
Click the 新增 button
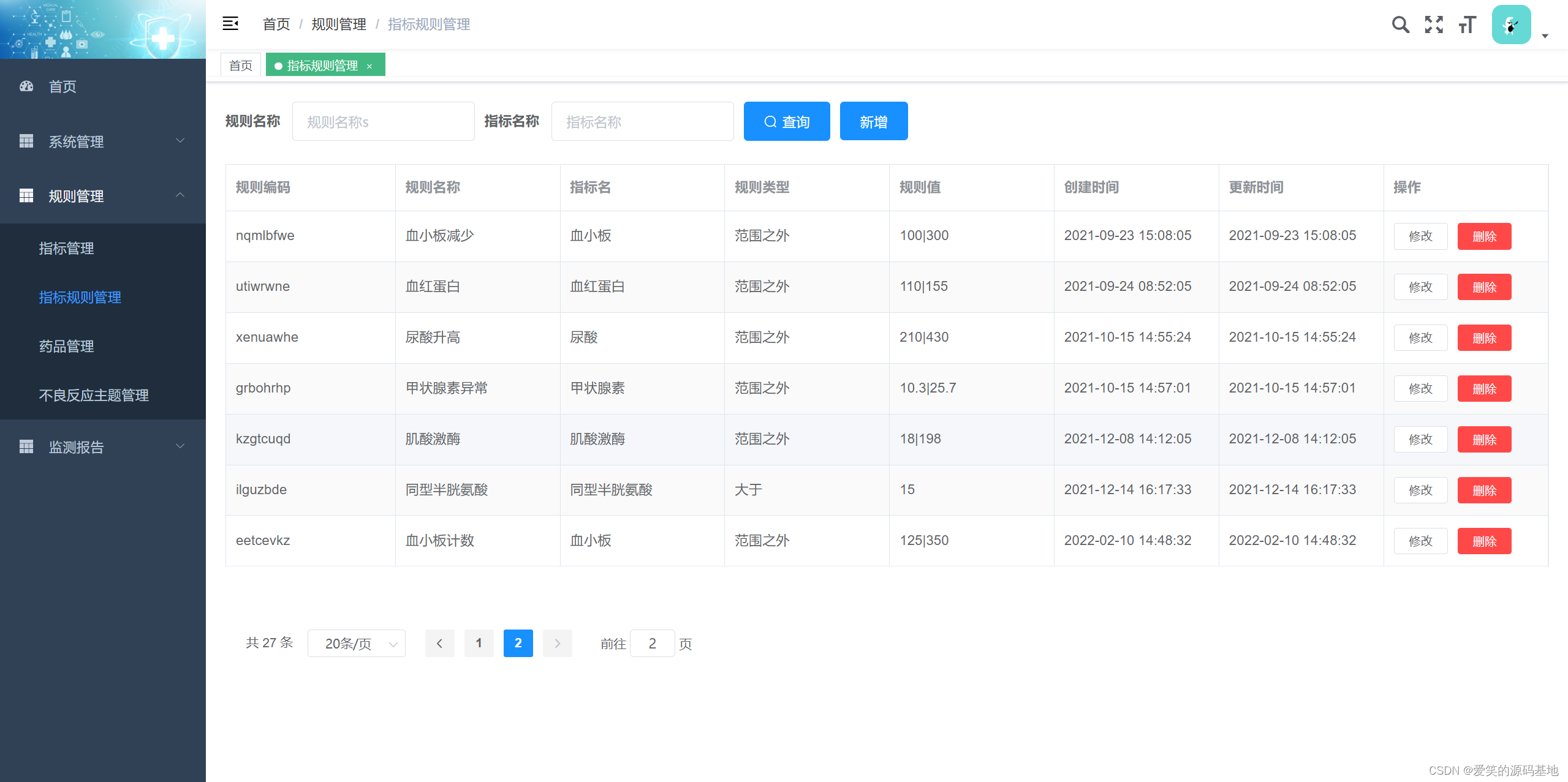click(873, 121)
